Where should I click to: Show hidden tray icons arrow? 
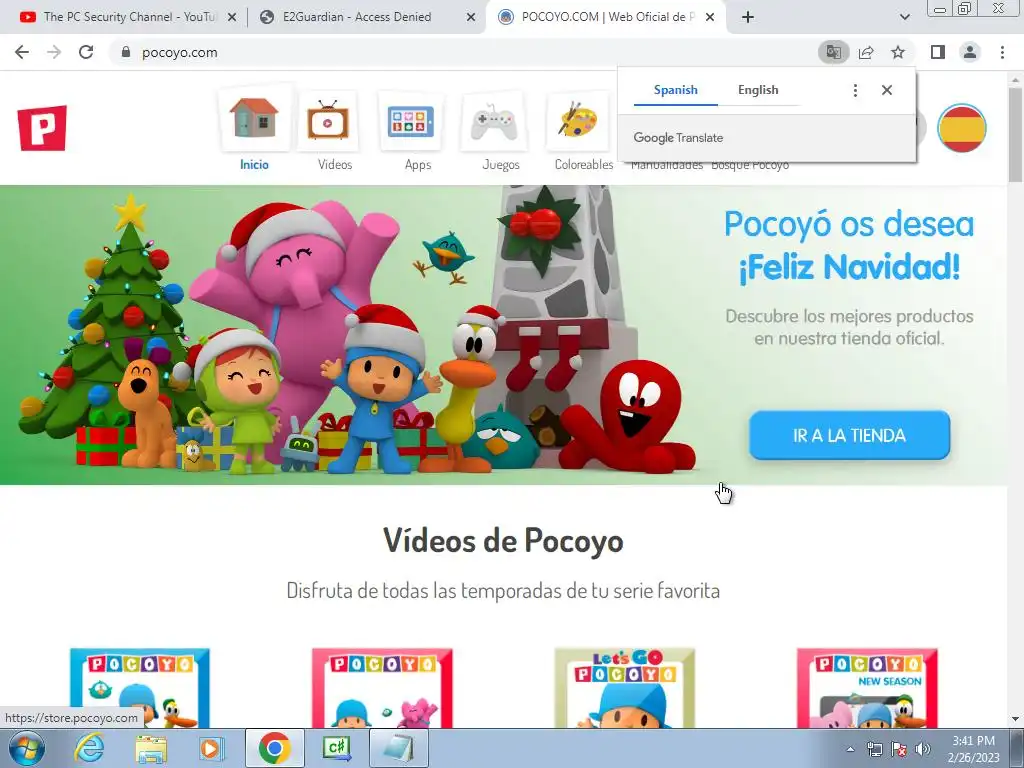(850, 749)
